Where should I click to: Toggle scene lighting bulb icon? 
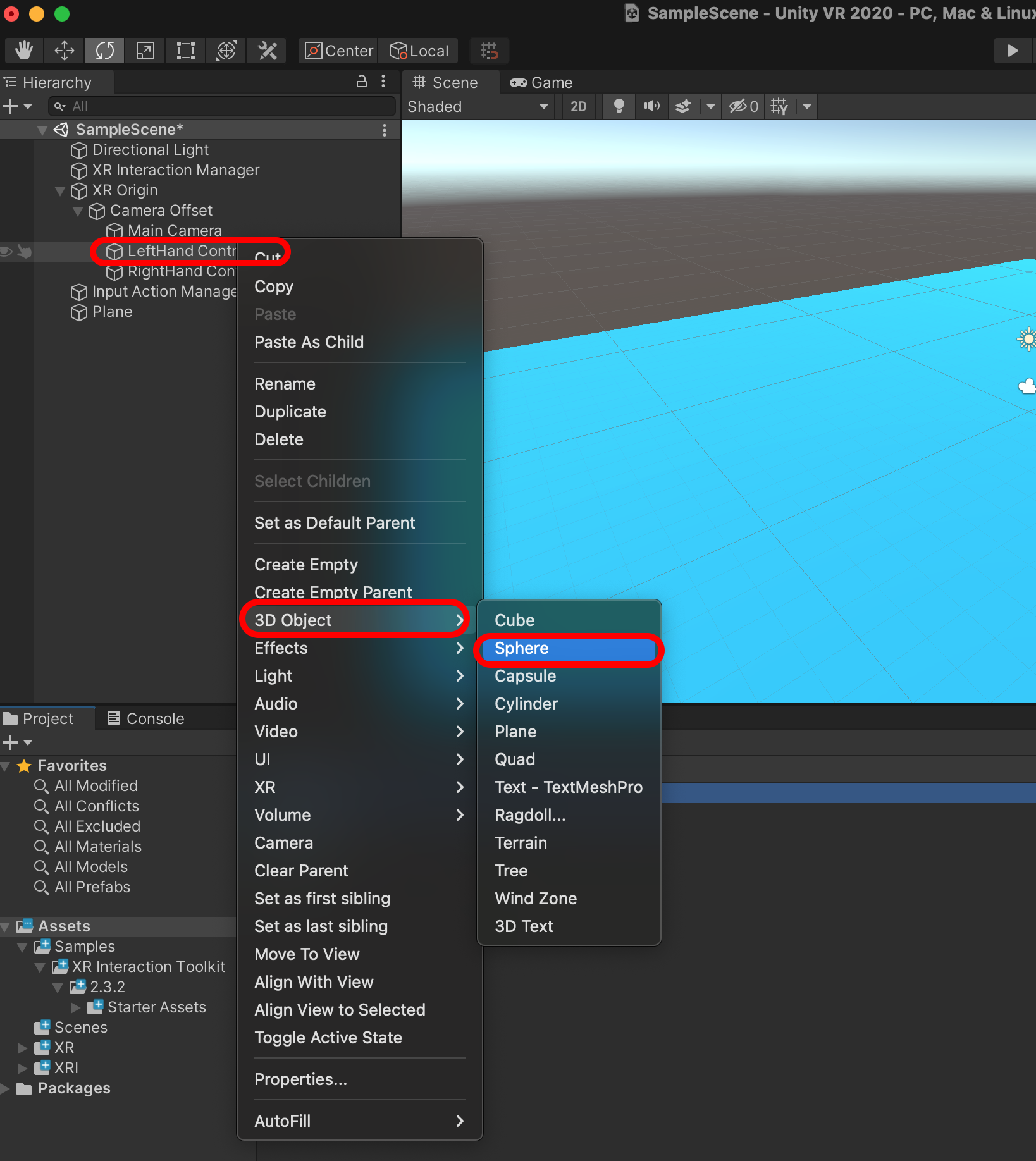[x=619, y=106]
